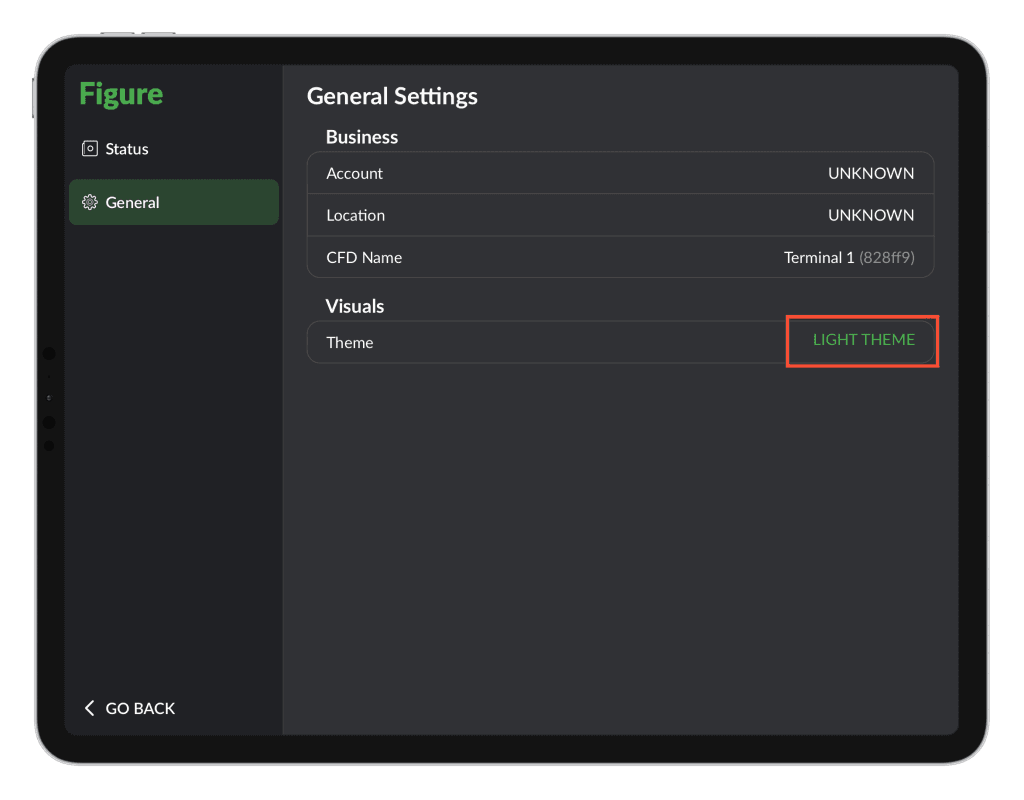Click the back chevron arrow icon

(89, 708)
